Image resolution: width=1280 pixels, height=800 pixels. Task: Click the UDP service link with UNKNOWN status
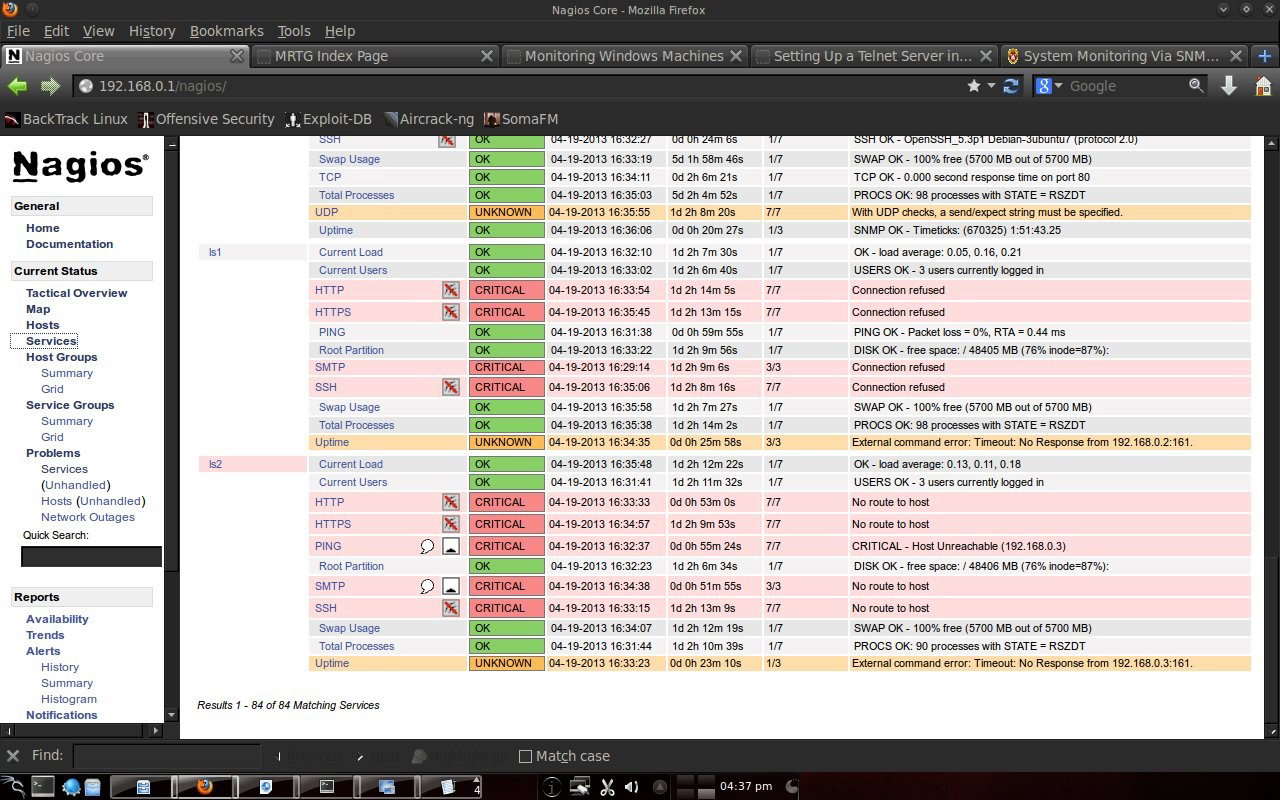(x=326, y=212)
